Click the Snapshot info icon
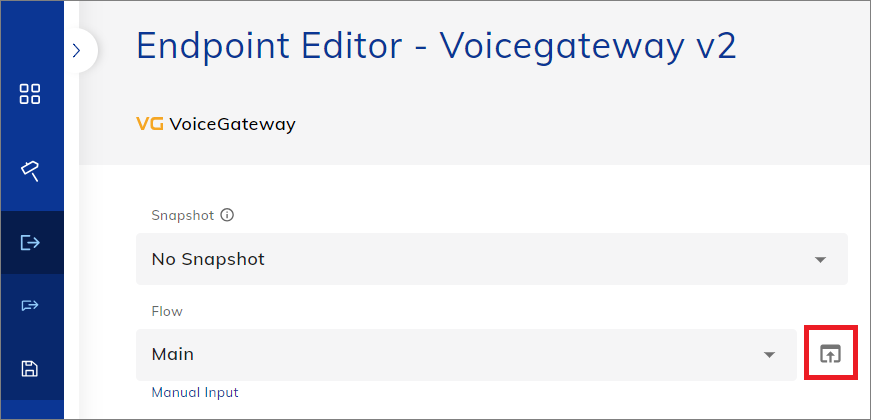Screen dimensions: 871x420 tap(227, 215)
